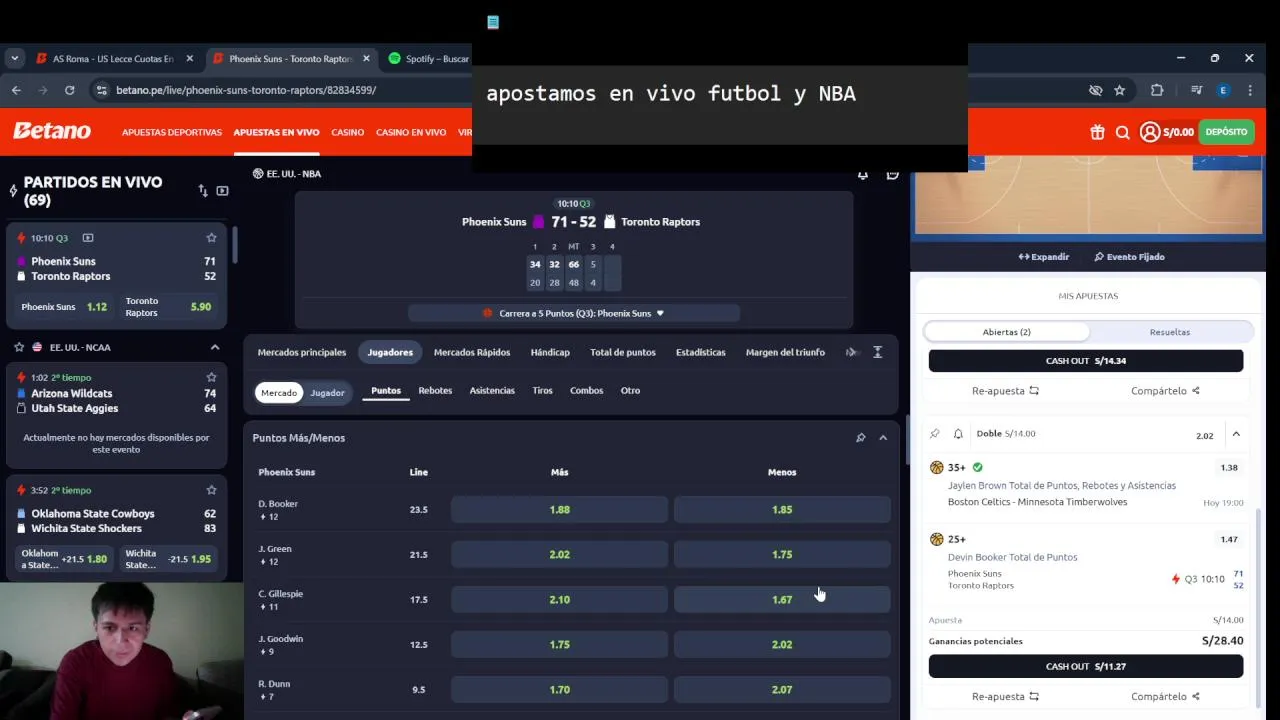Close the Phoenix Suns - Toronto Raptors tab
1280x720 pixels.
coord(366,59)
